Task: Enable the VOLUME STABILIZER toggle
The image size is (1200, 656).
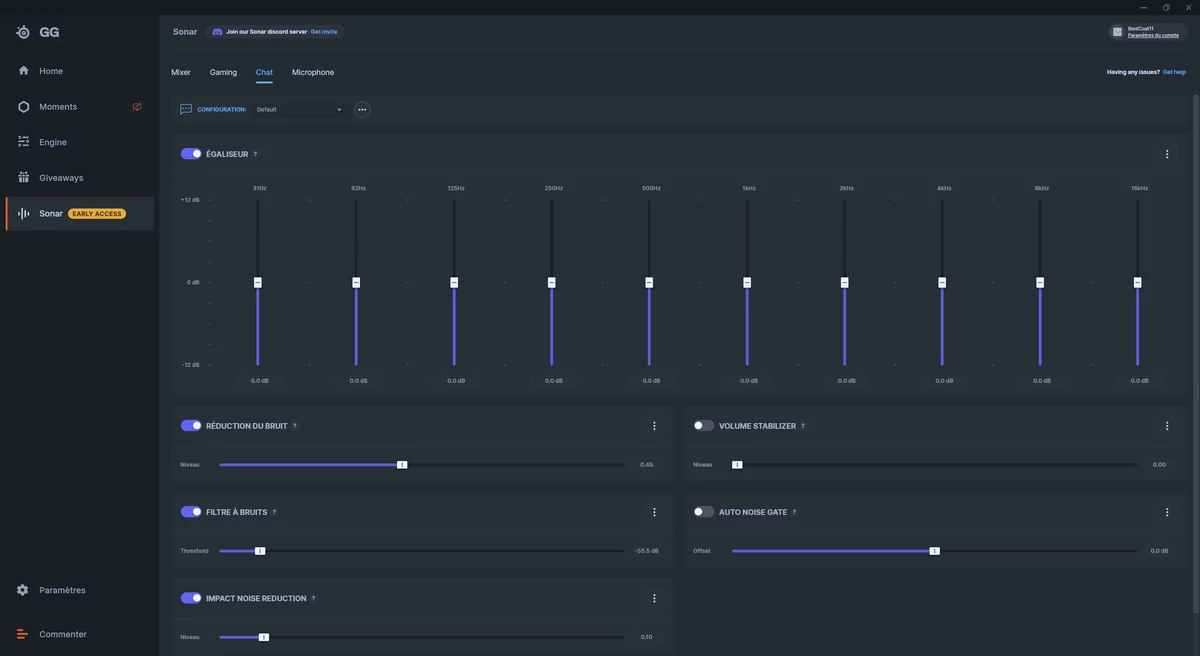Action: pyautogui.click(x=704, y=426)
